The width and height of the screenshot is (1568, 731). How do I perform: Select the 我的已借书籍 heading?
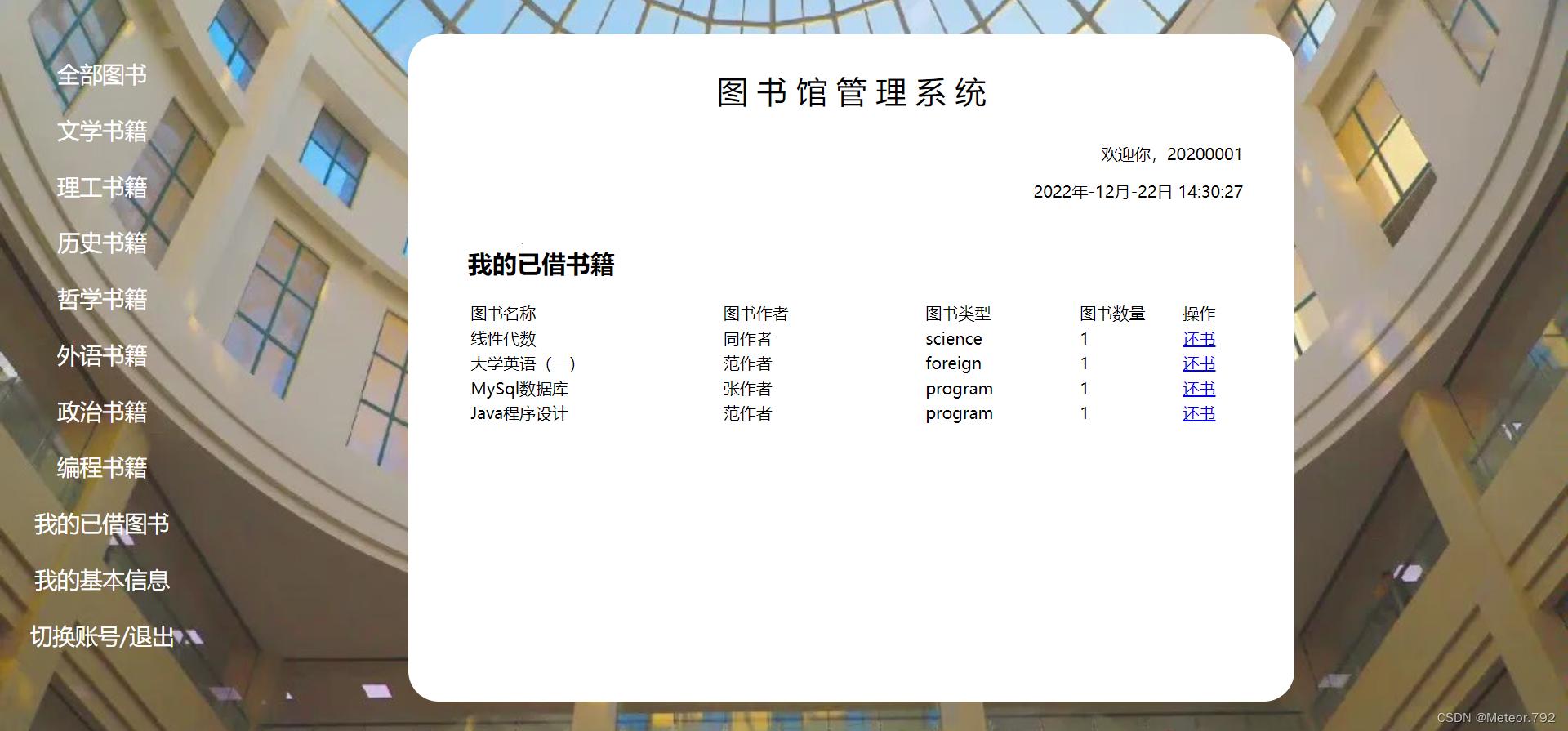click(x=541, y=265)
